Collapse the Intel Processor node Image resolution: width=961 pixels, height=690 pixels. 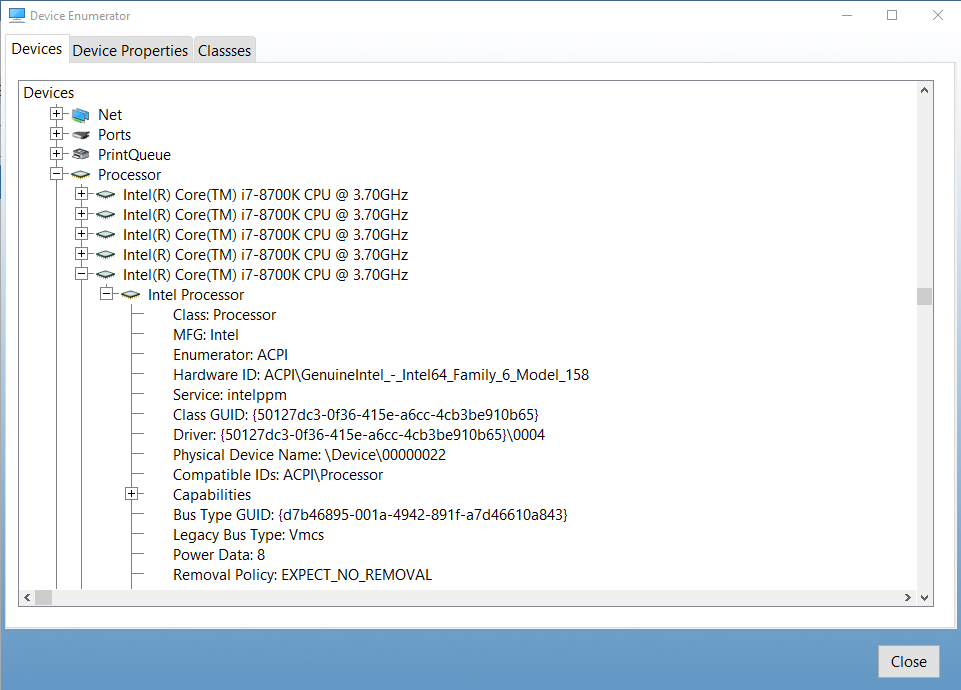click(x=106, y=294)
